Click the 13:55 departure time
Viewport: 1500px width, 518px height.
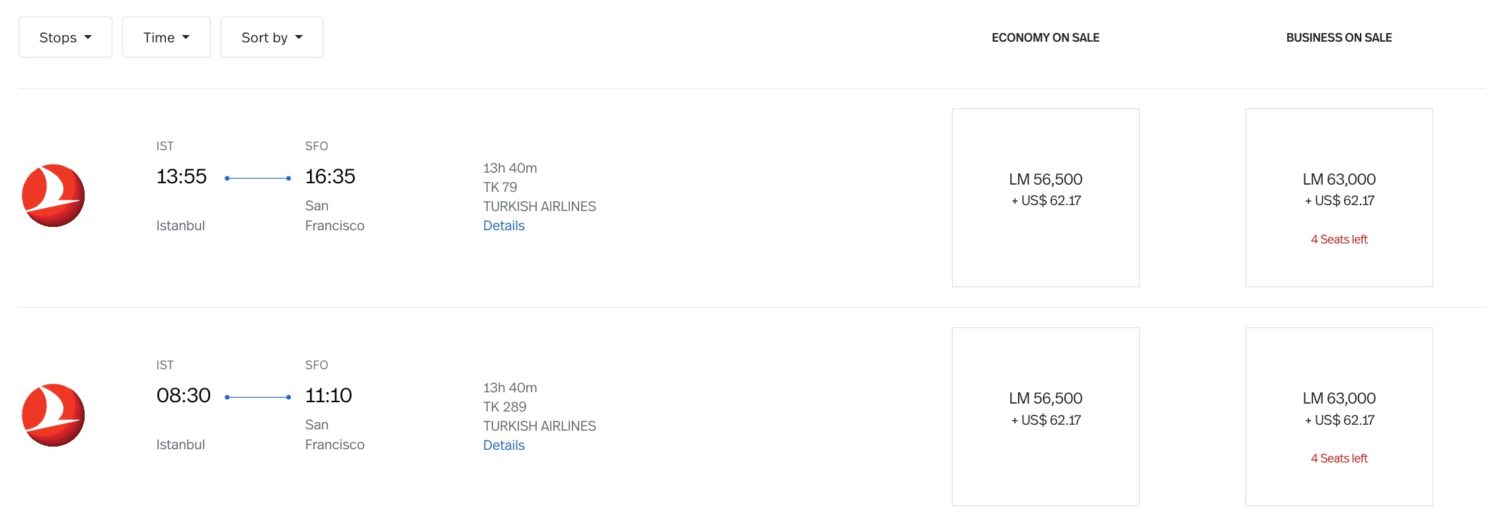click(182, 177)
